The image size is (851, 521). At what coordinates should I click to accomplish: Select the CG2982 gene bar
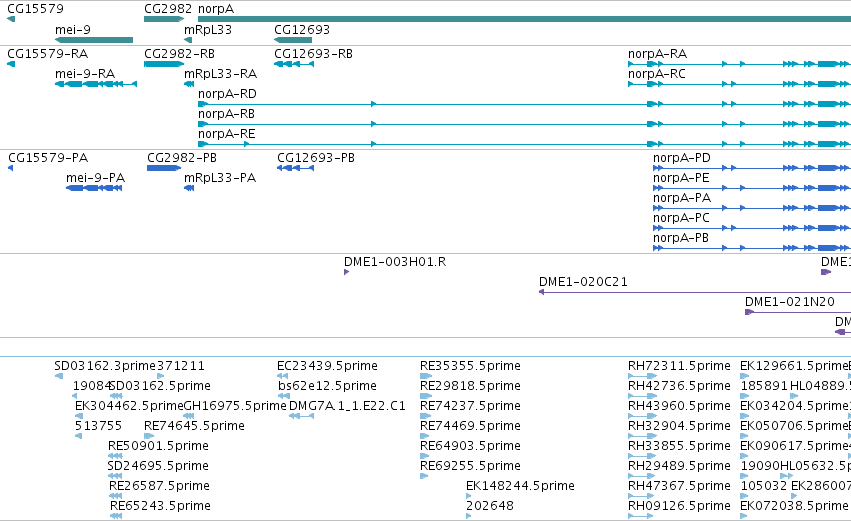(164, 19)
